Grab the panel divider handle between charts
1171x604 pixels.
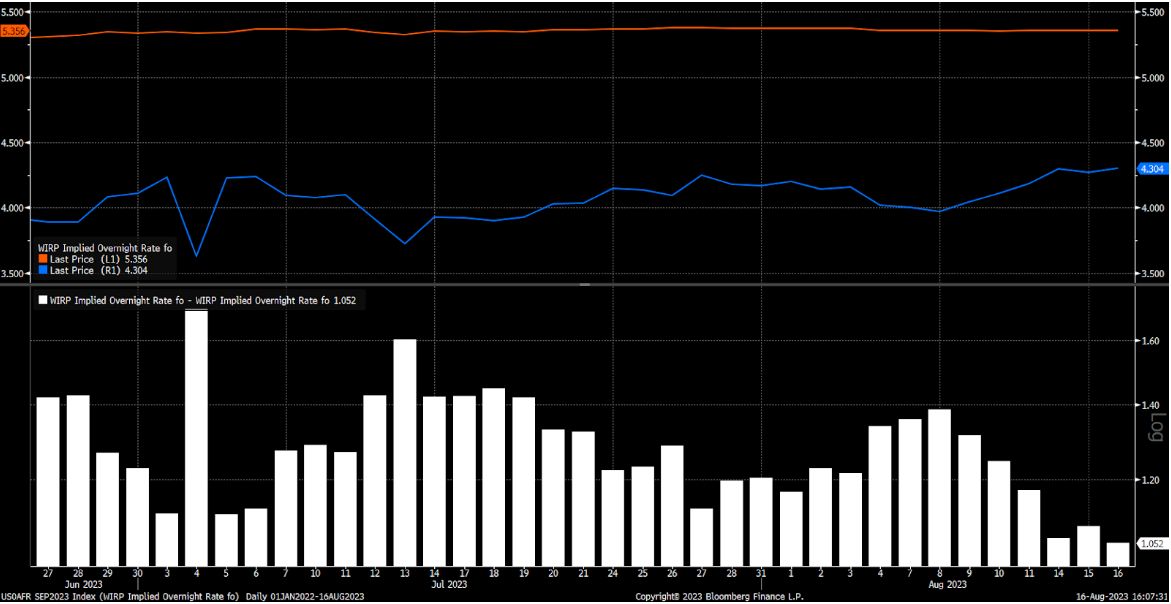[x=585, y=285]
